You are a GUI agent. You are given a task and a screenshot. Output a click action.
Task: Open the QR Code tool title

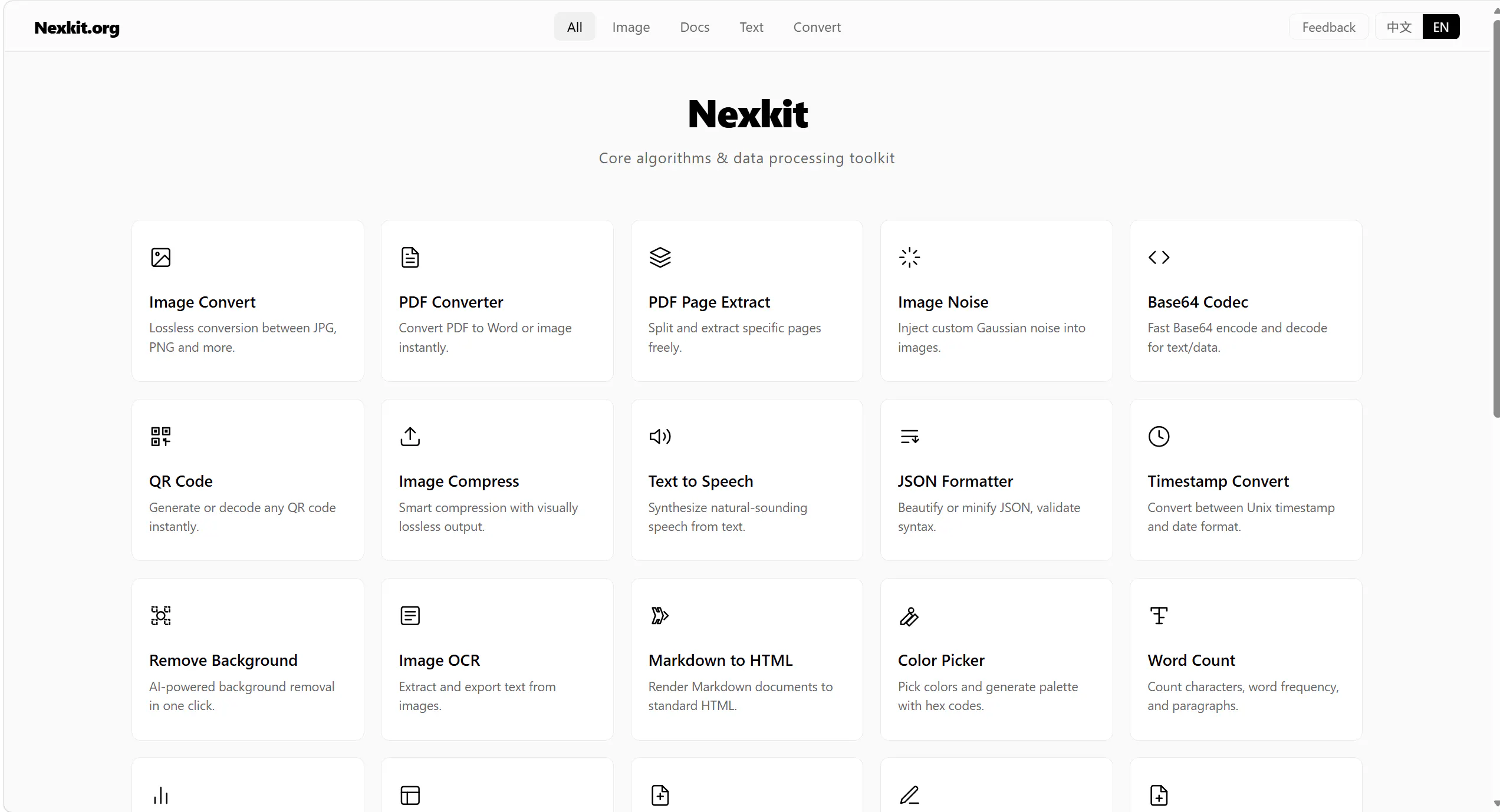[x=180, y=481]
